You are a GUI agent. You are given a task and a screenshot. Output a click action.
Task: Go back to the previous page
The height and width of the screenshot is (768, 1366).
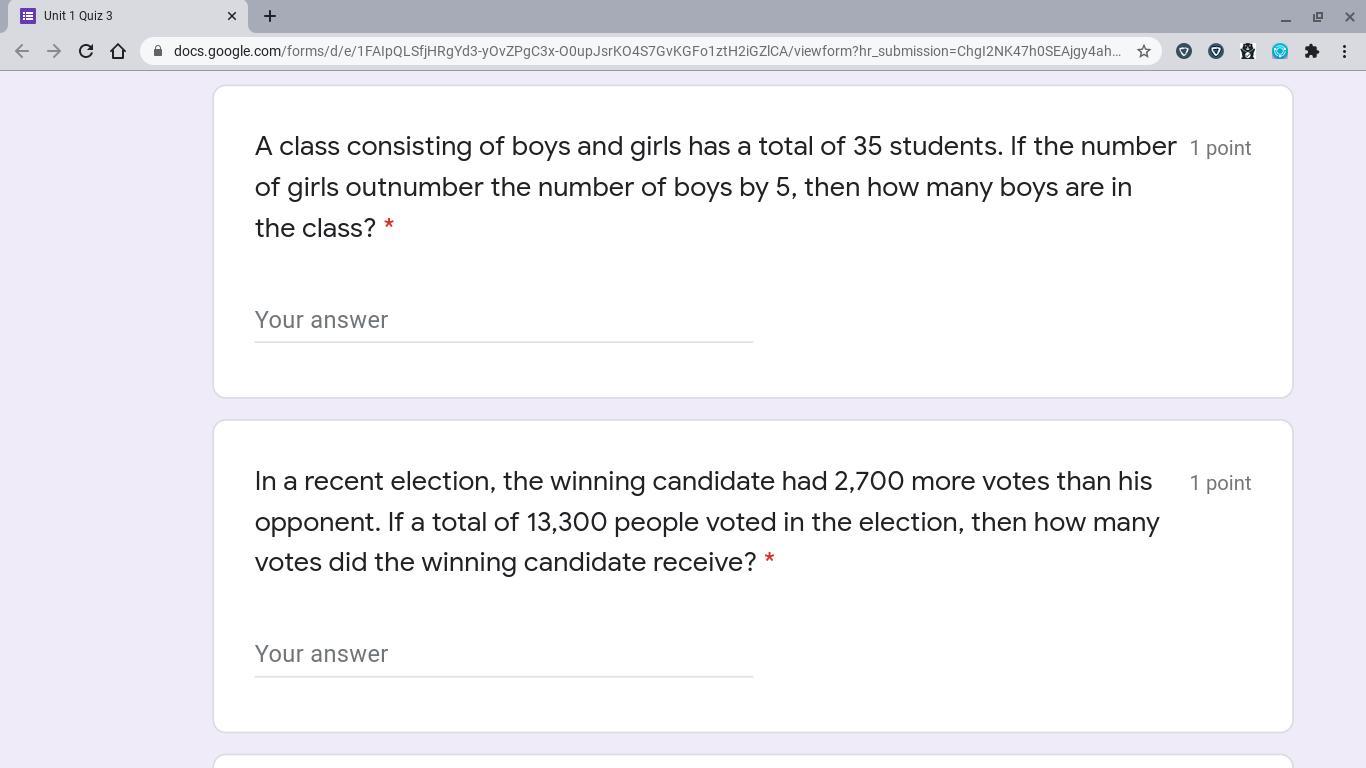pyautogui.click(x=22, y=51)
